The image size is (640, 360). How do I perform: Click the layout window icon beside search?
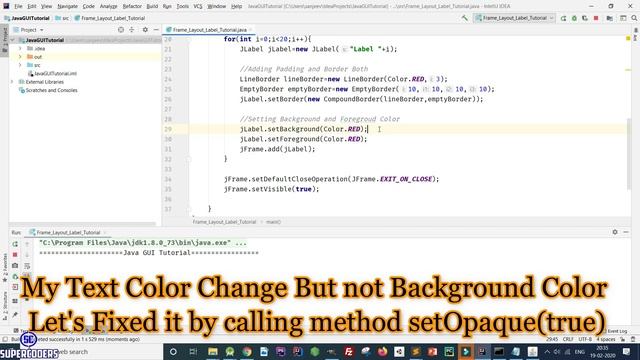tap(623, 18)
